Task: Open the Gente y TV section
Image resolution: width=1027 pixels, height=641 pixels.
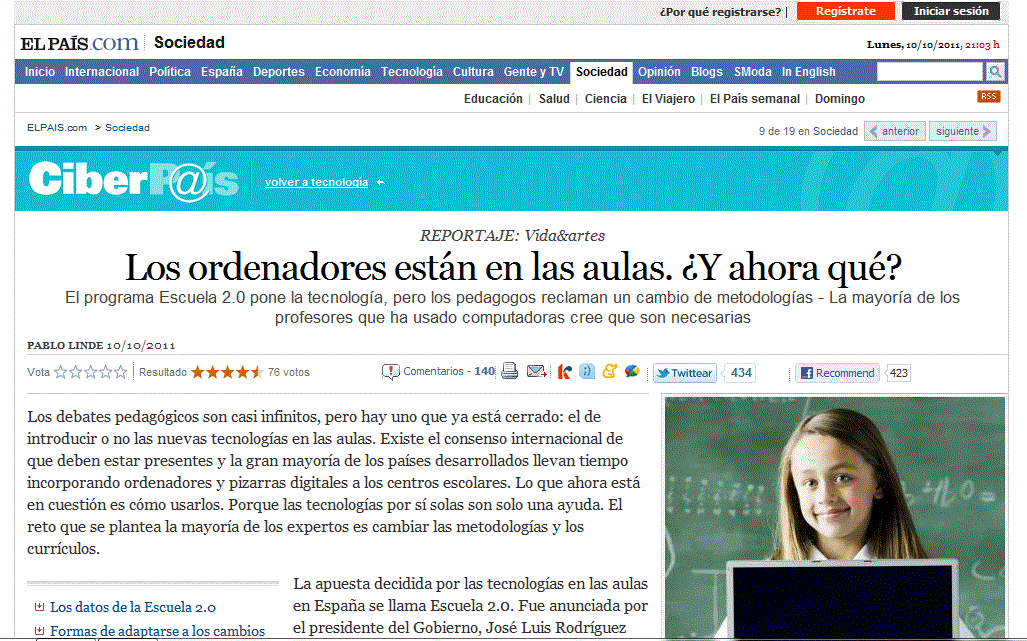Action: (x=533, y=71)
